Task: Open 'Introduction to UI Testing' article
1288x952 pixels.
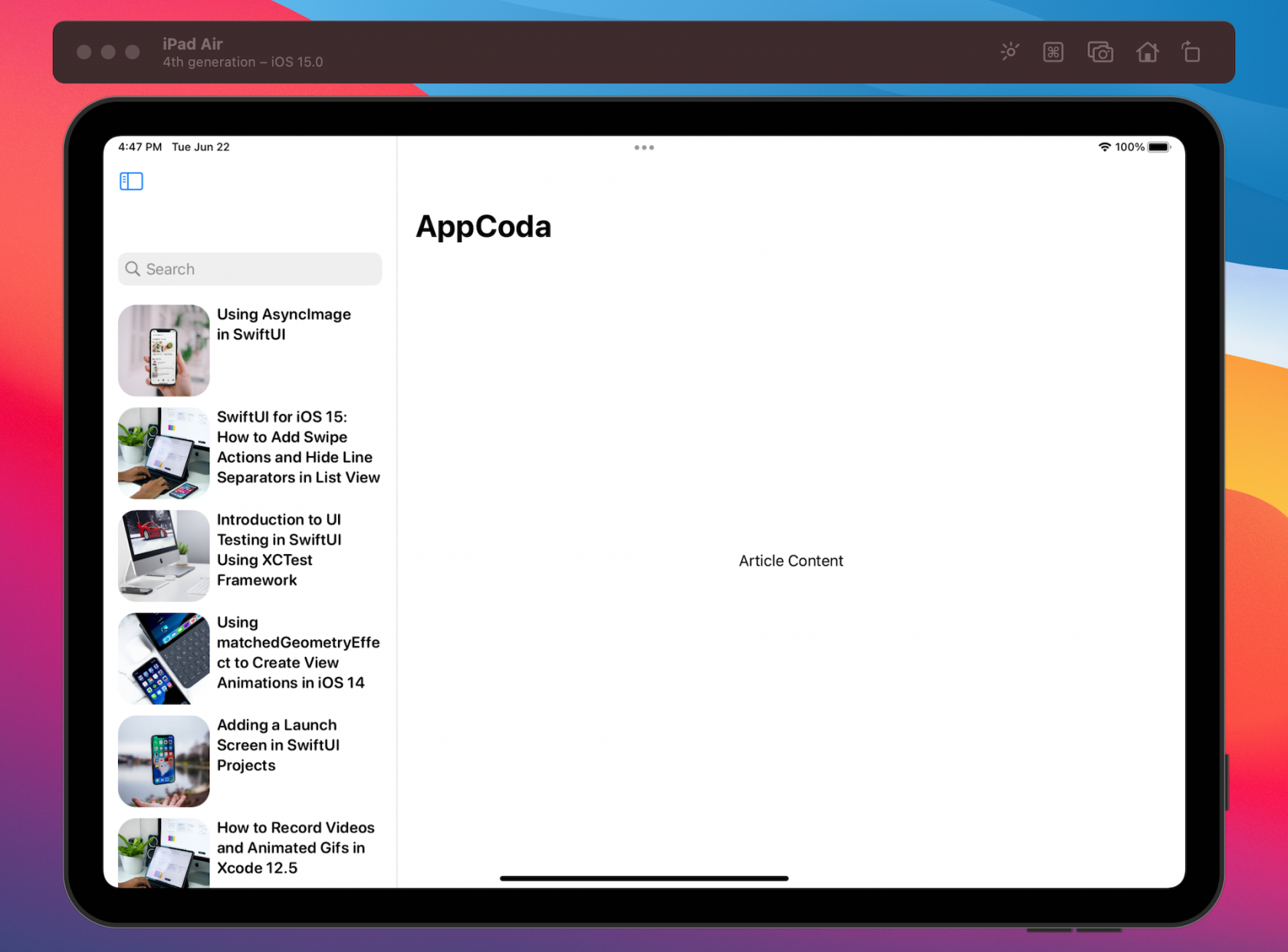Action: [279, 550]
